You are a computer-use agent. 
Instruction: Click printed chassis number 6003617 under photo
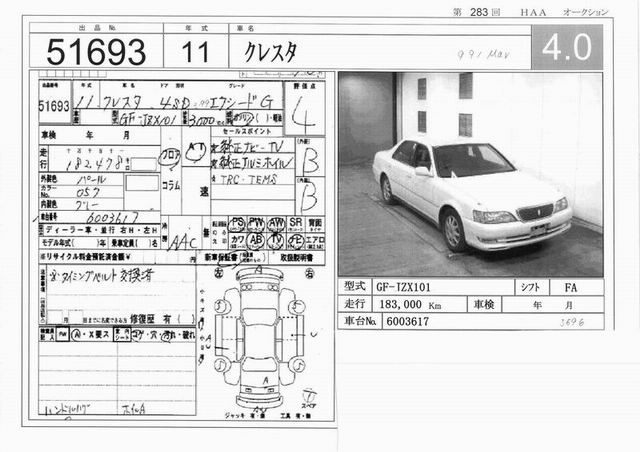[407, 322]
